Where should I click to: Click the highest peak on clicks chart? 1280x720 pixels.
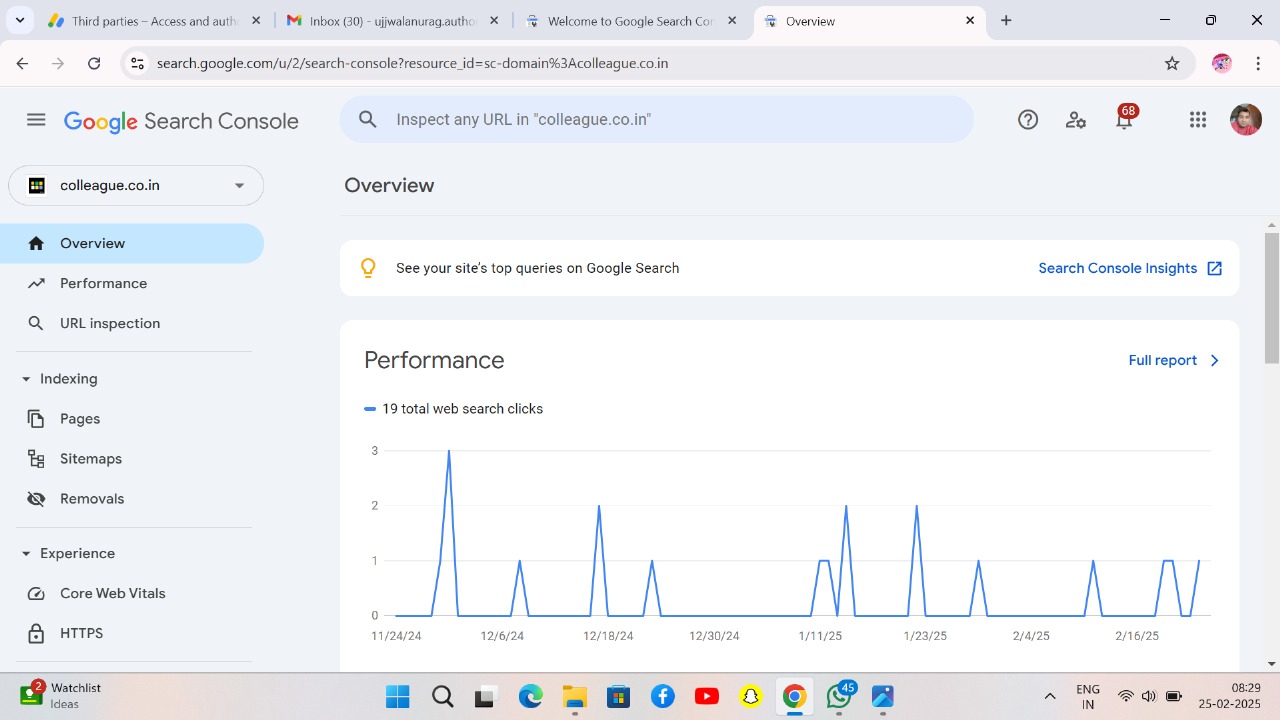click(448, 452)
